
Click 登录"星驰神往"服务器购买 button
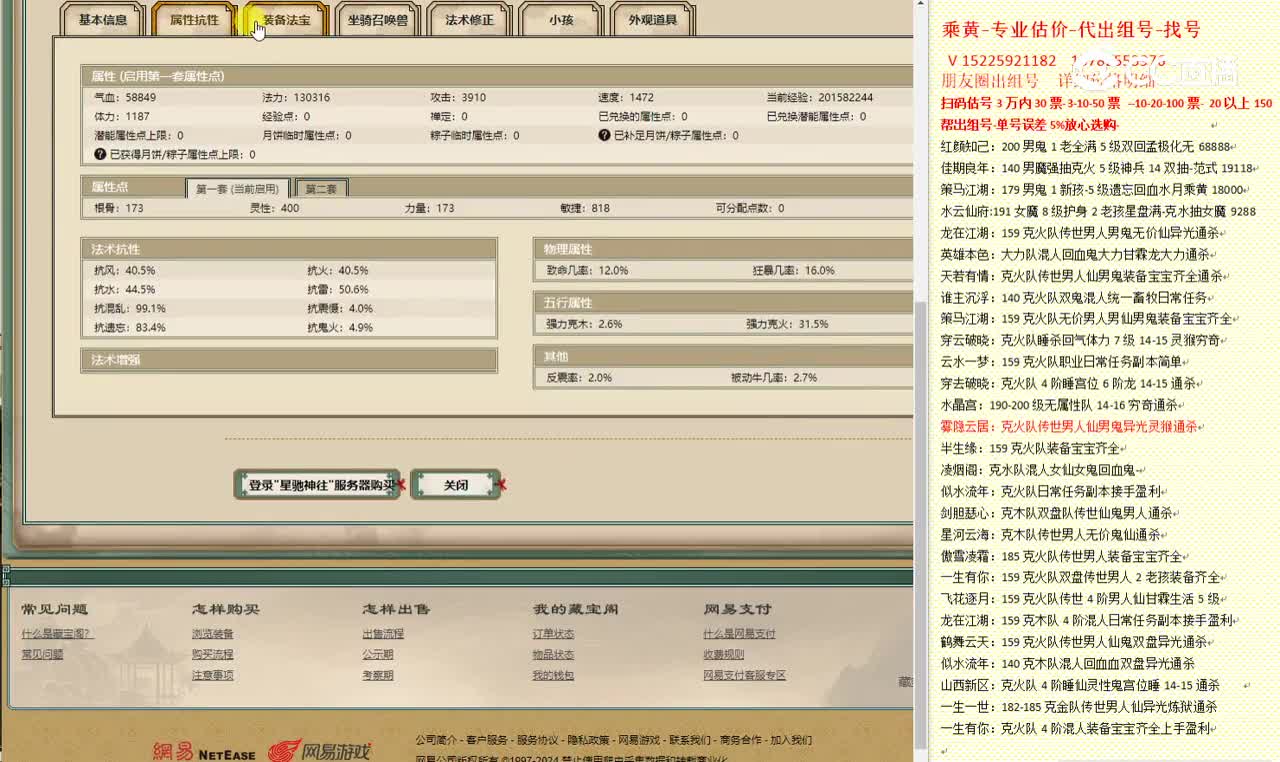point(317,485)
